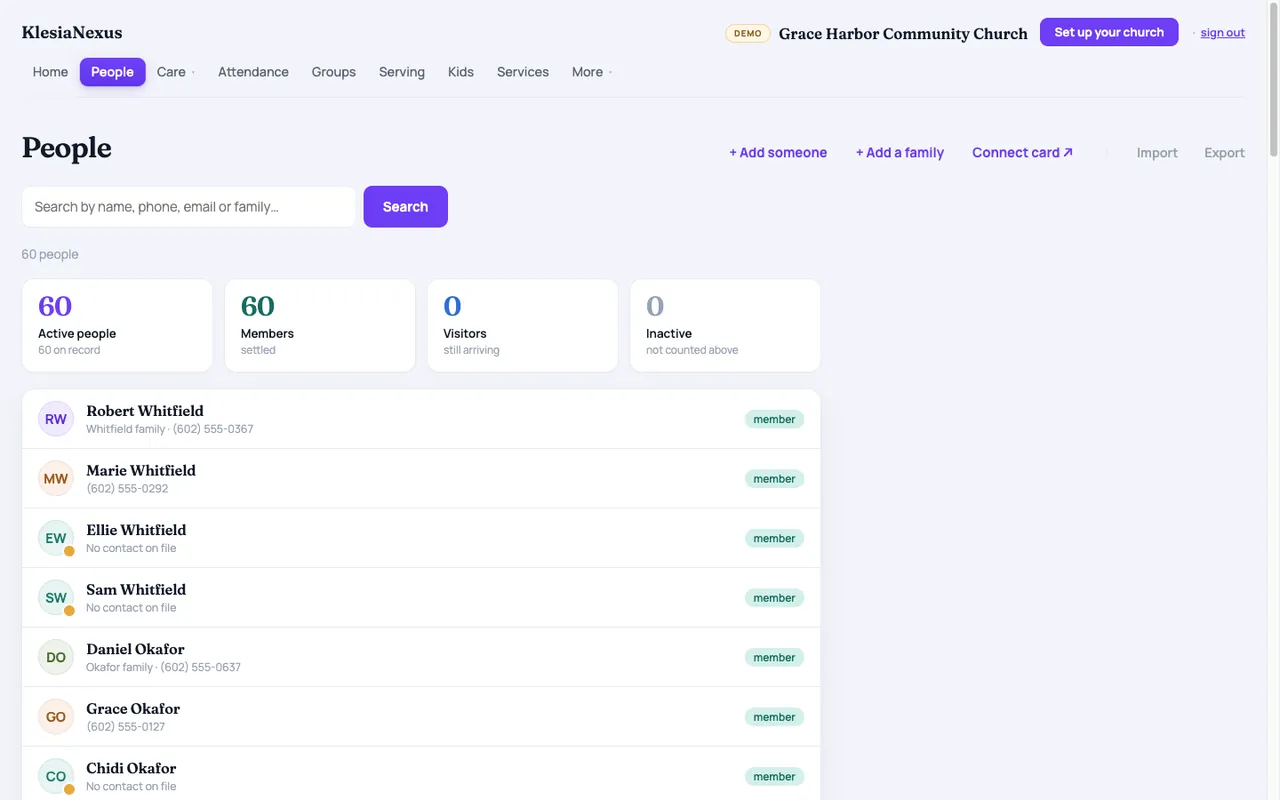Open the Export link
1280x800 pixels.
tap(1224, 153)
